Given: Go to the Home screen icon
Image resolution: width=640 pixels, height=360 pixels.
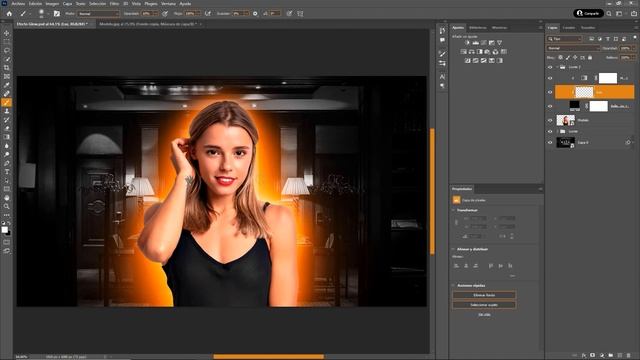Looking at the screenshot, I should [9, 13].
